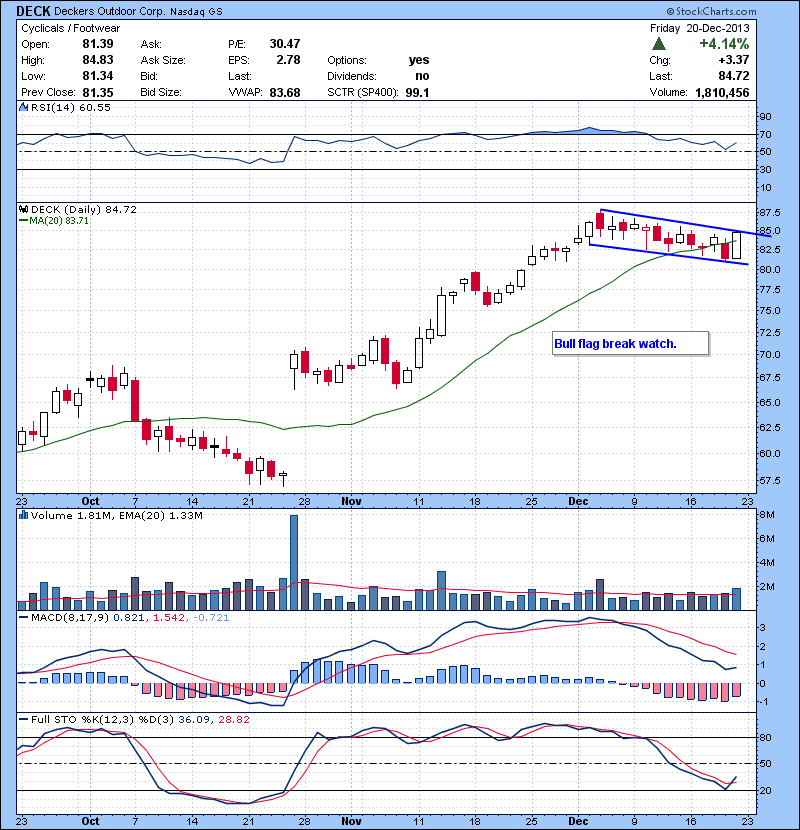Click the P/E value 30.47

[285, 44]
